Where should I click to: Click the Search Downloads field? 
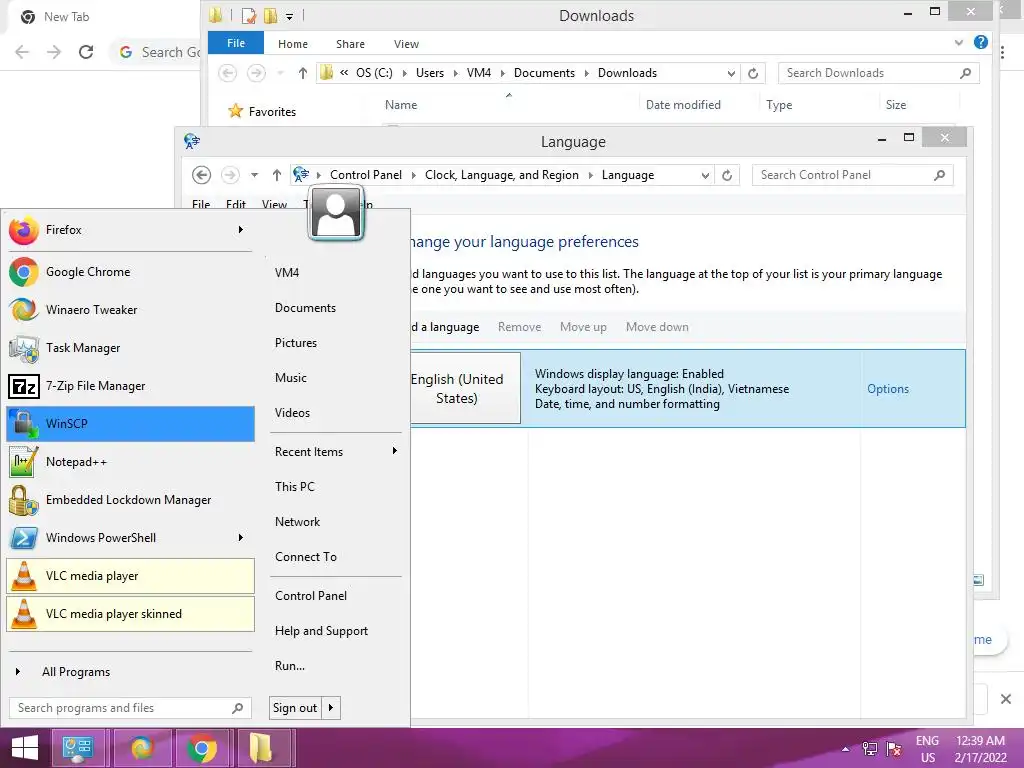click(x=878, y=73)
